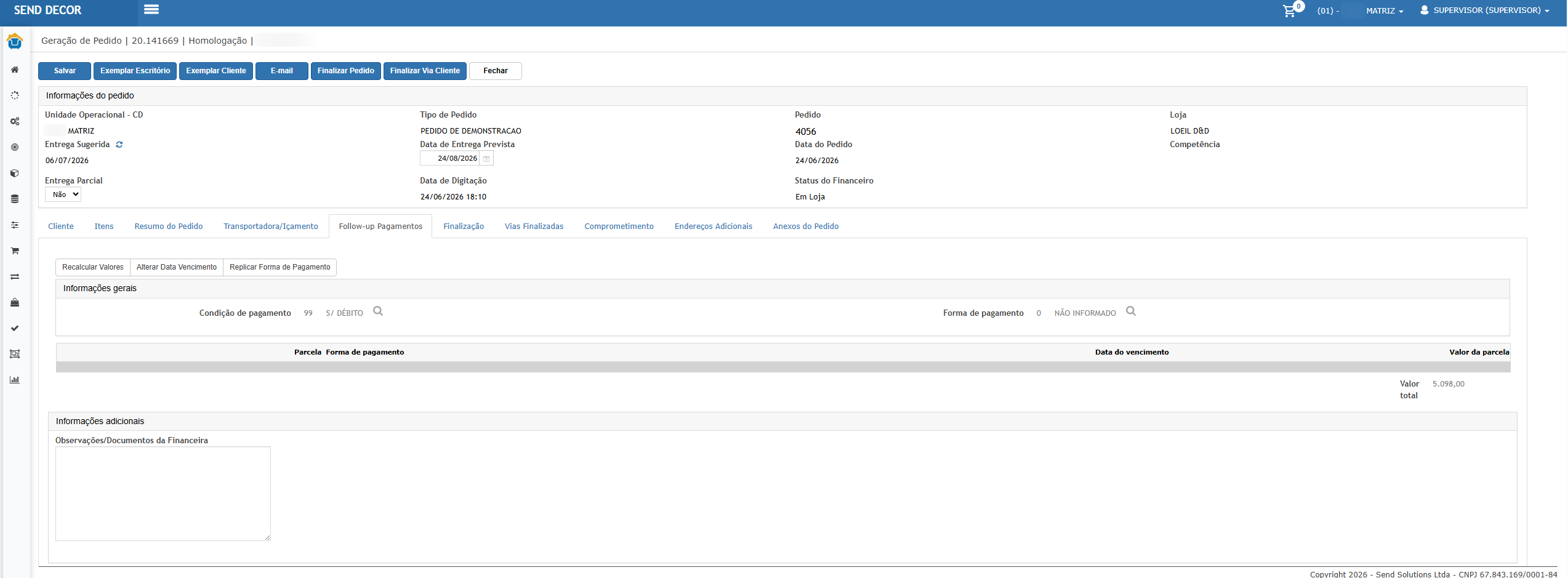Click the supervisor user icon in the header
The image size is (1568, 578).
tap(1424, 10)
